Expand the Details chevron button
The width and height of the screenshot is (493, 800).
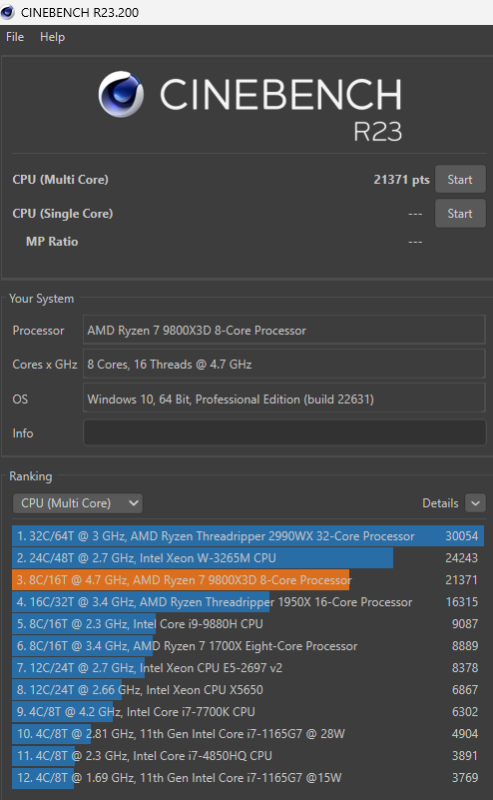pyautogui.click(x=475, y=503)
